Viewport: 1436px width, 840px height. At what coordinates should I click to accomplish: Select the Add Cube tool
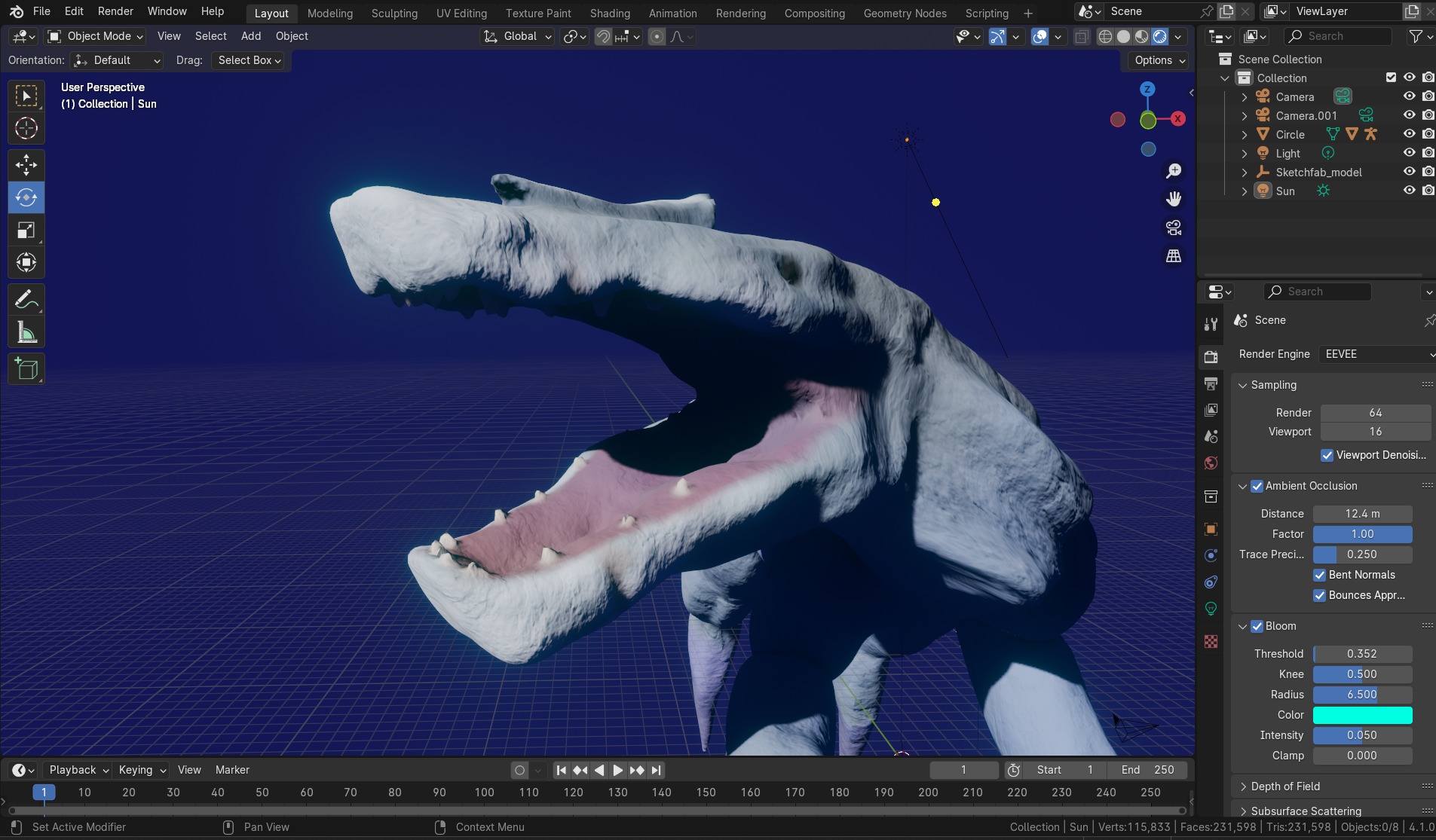26,369
